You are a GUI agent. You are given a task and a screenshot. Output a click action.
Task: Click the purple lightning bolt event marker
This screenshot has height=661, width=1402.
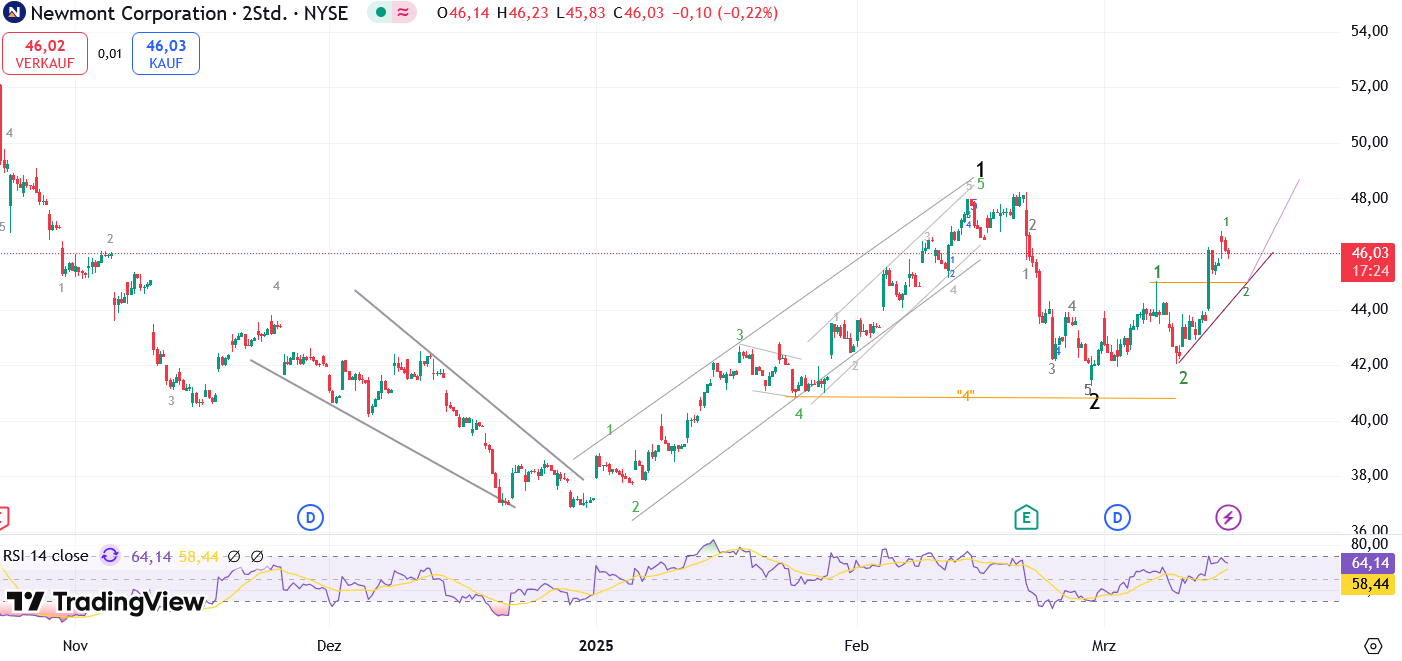tap(1229, 517)
